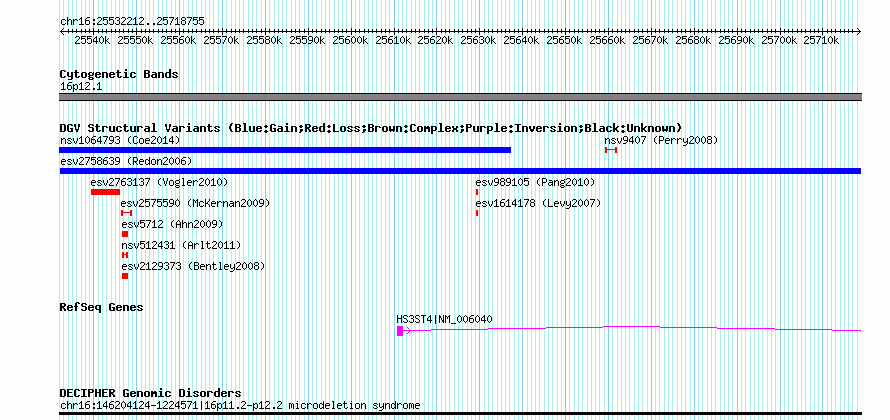Select the esv2575590 (McKernan2009) red variant glyph
The height and width of the screenshot is (420, 890).
(x=127, y=213)
